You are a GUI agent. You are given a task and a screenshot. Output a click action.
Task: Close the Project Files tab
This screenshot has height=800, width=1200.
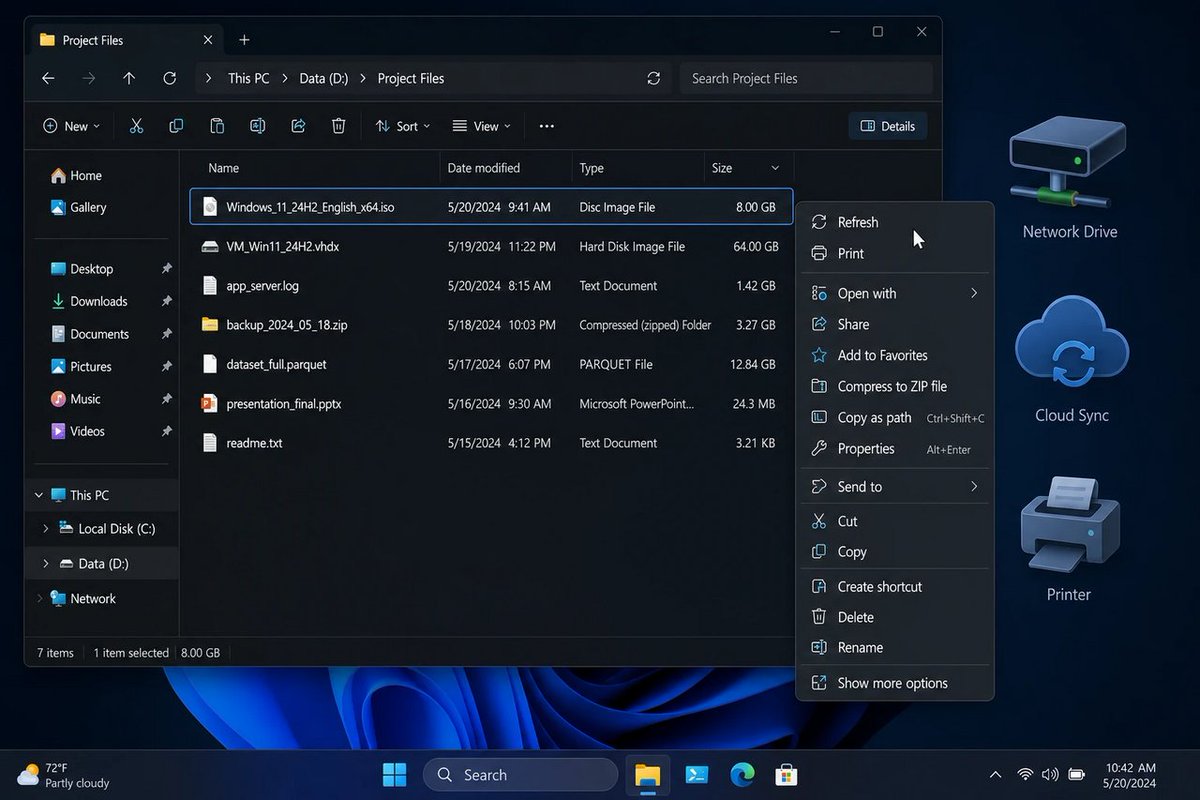(x=207, y=40)
